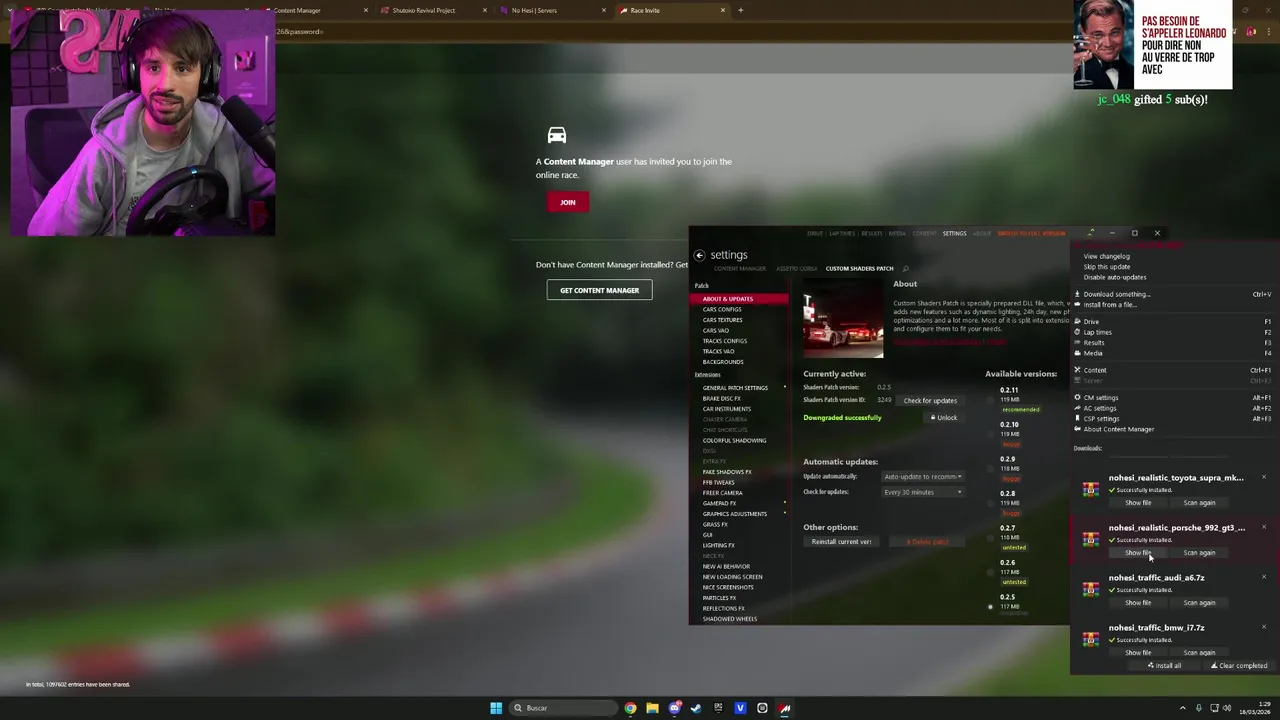Image resolution: width=1280 pixels, height=720 pixels.
Task: Select version 0.2.7 radio button
Action: [991, 537]
